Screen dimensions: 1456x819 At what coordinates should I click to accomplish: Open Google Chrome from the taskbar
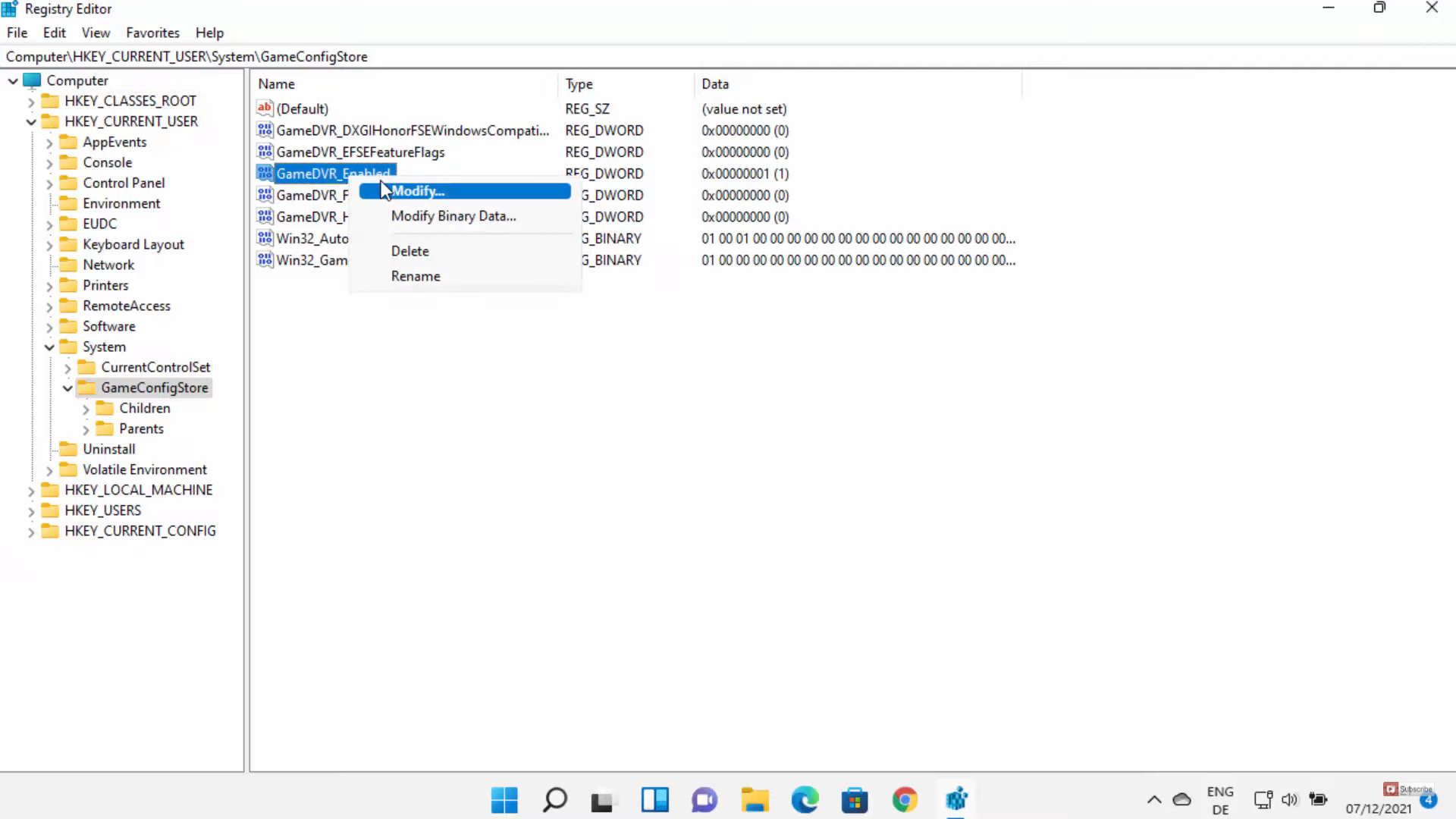pyautogui.click(x=905, y=799)
